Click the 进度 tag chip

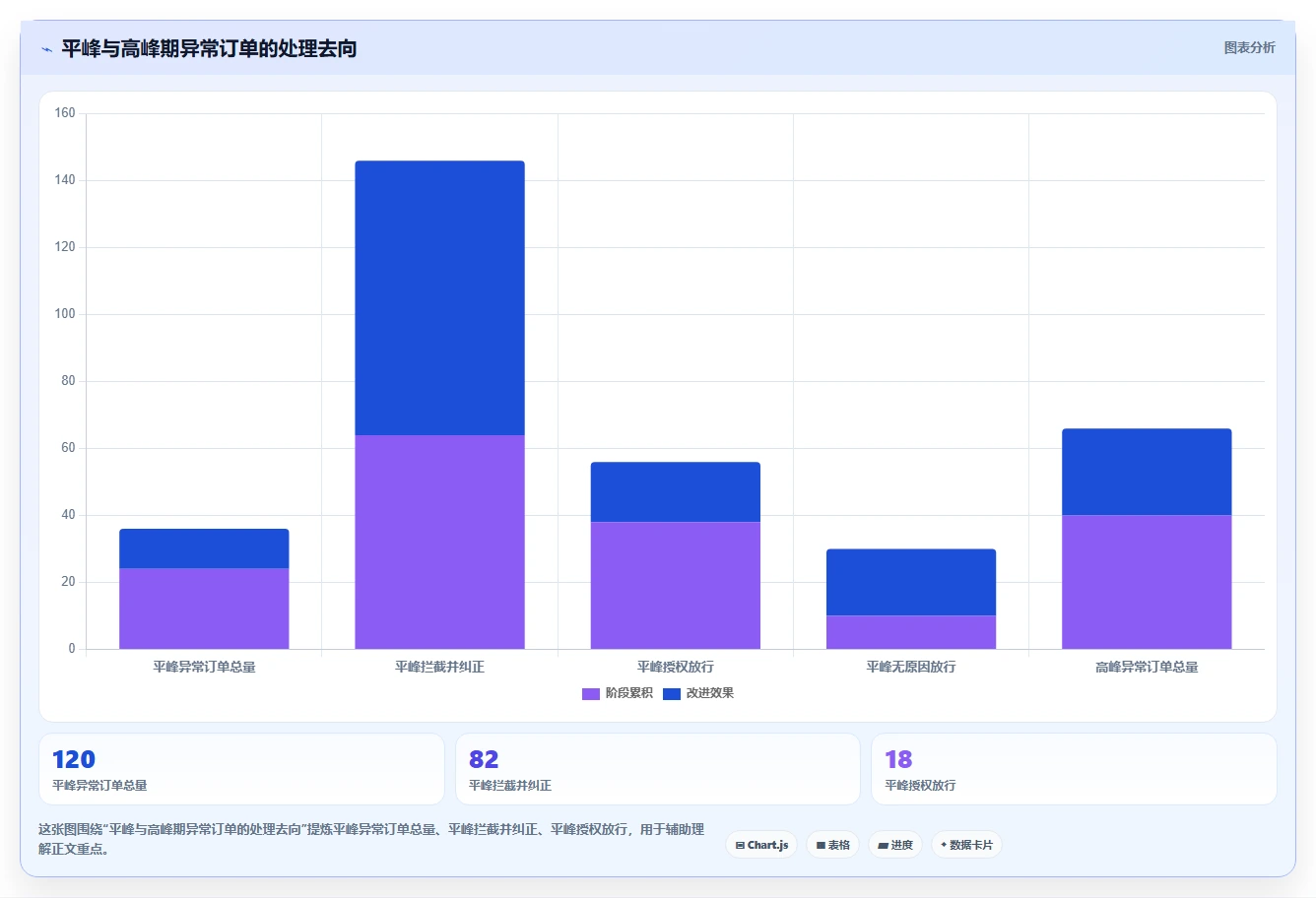[x=895, y=845]
